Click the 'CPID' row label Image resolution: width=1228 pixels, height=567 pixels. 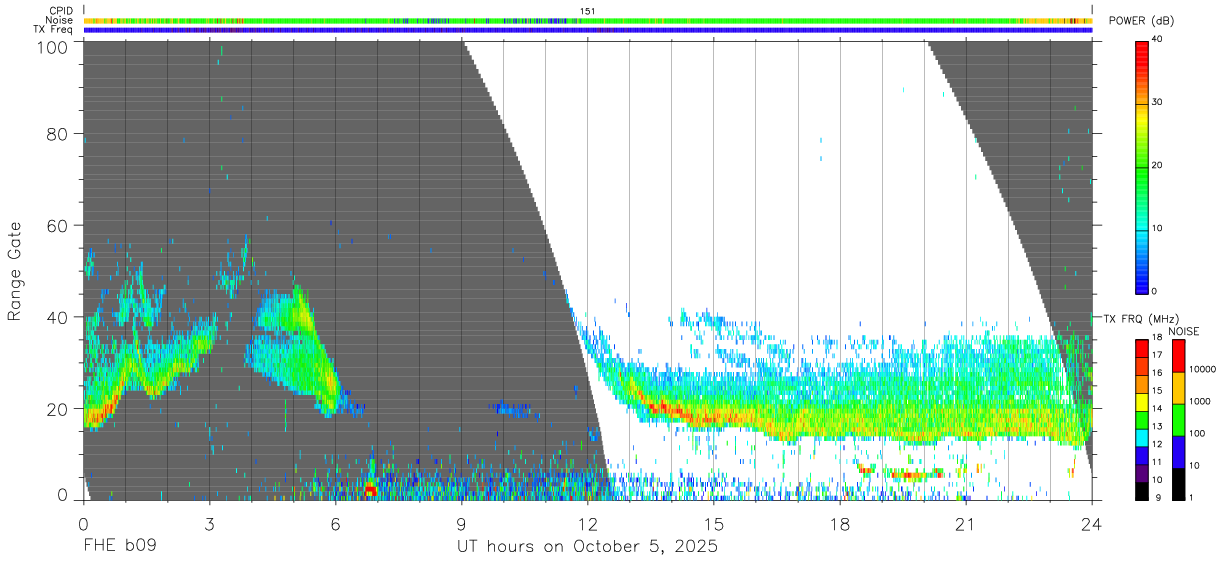(x=61, y=11)
